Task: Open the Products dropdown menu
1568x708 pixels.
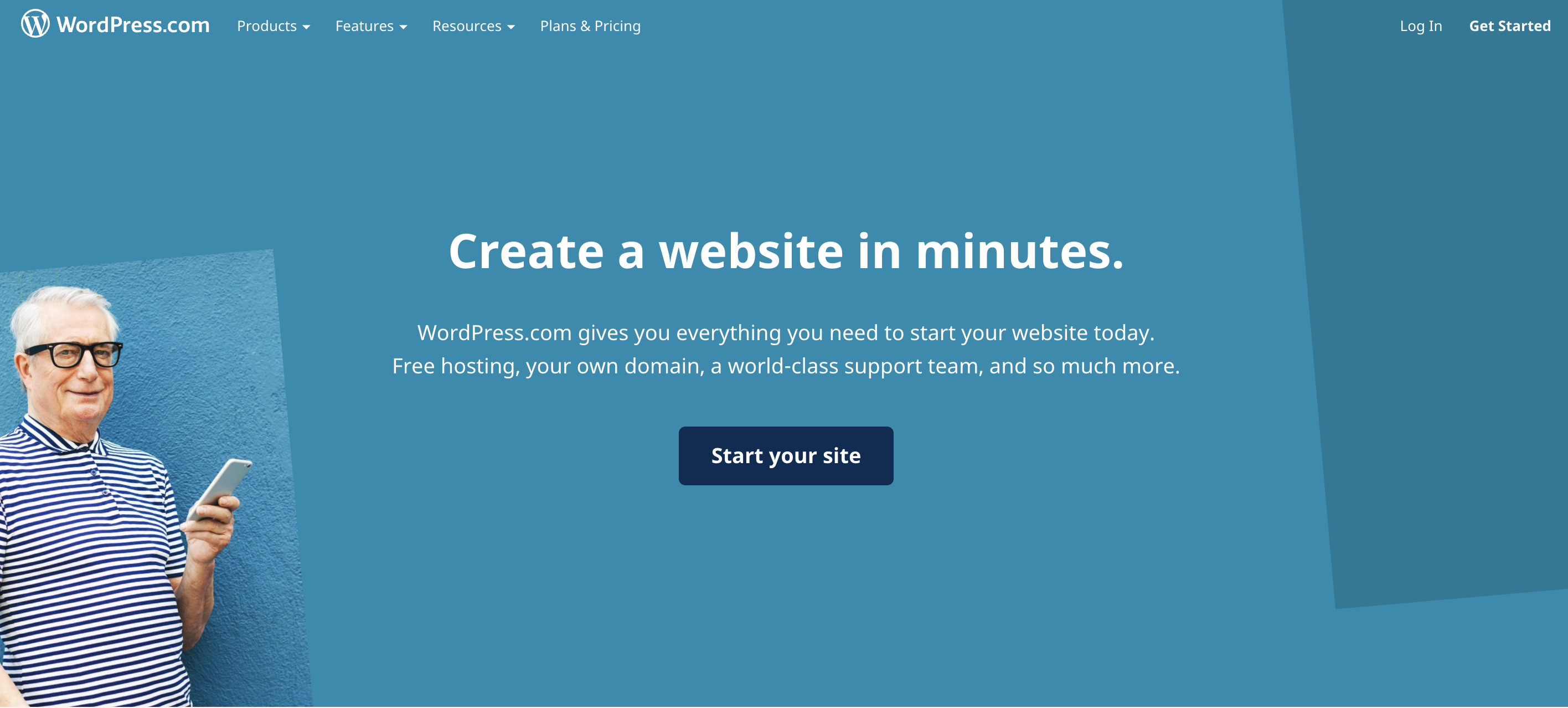Action: click(272, 26)
